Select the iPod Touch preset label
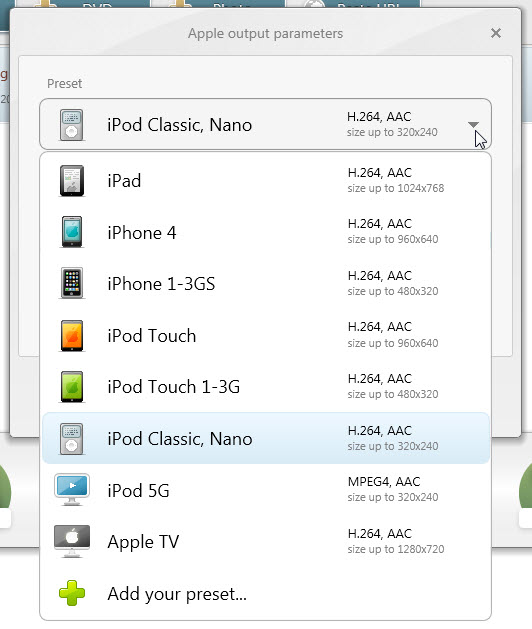The image size is (532, 629). point(152,336)
